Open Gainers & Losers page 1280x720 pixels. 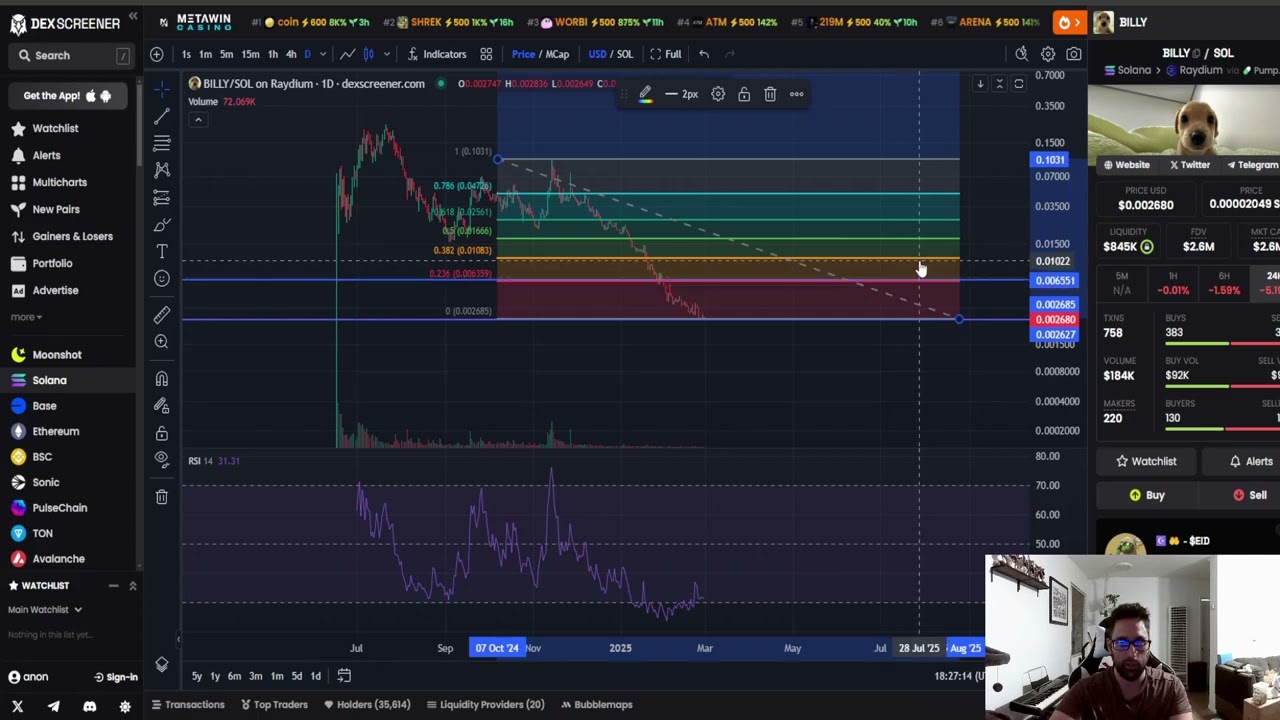coord(72,236)
